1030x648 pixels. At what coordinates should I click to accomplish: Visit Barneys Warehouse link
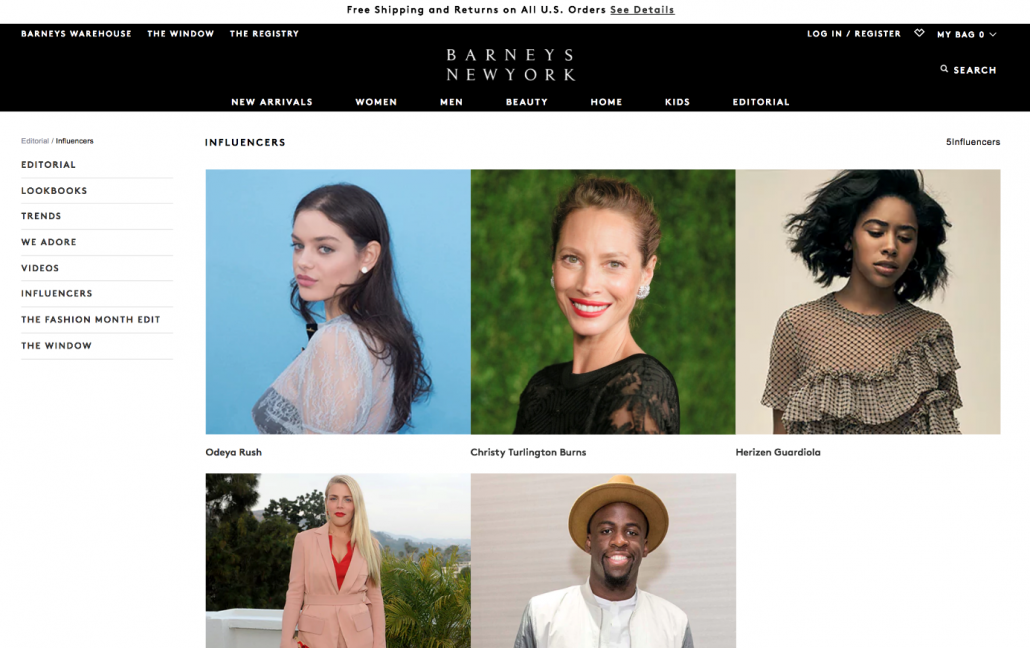76,34
